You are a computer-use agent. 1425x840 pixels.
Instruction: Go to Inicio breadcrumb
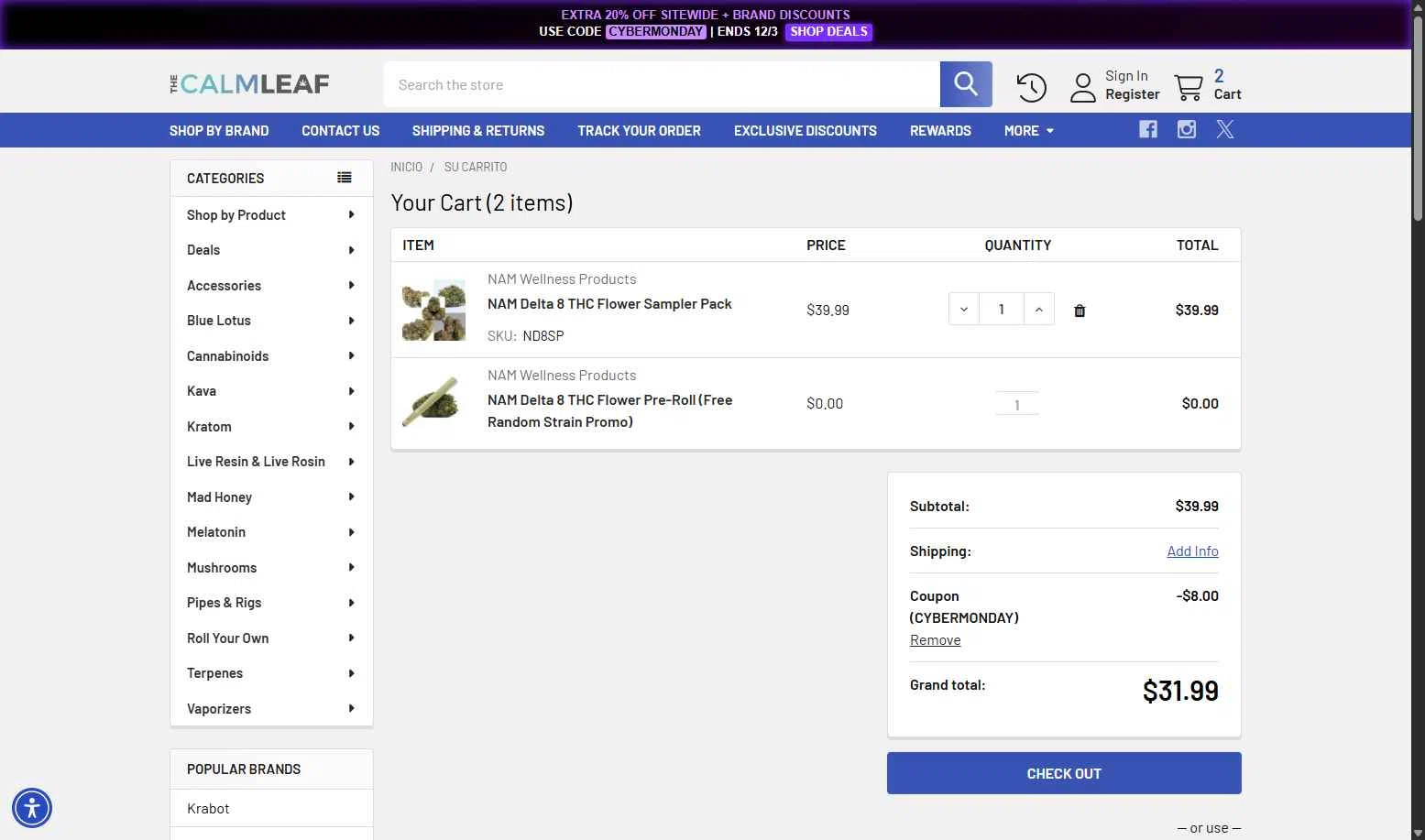406,167
